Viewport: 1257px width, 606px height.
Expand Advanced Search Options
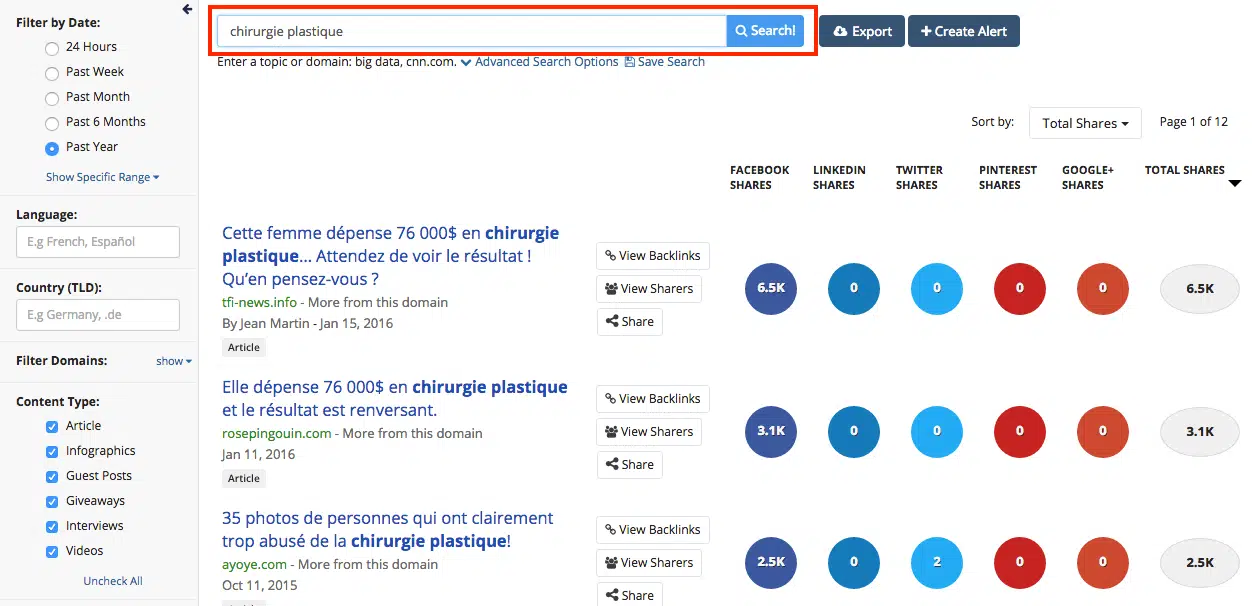pyautogui.click(x=539, y=62)
